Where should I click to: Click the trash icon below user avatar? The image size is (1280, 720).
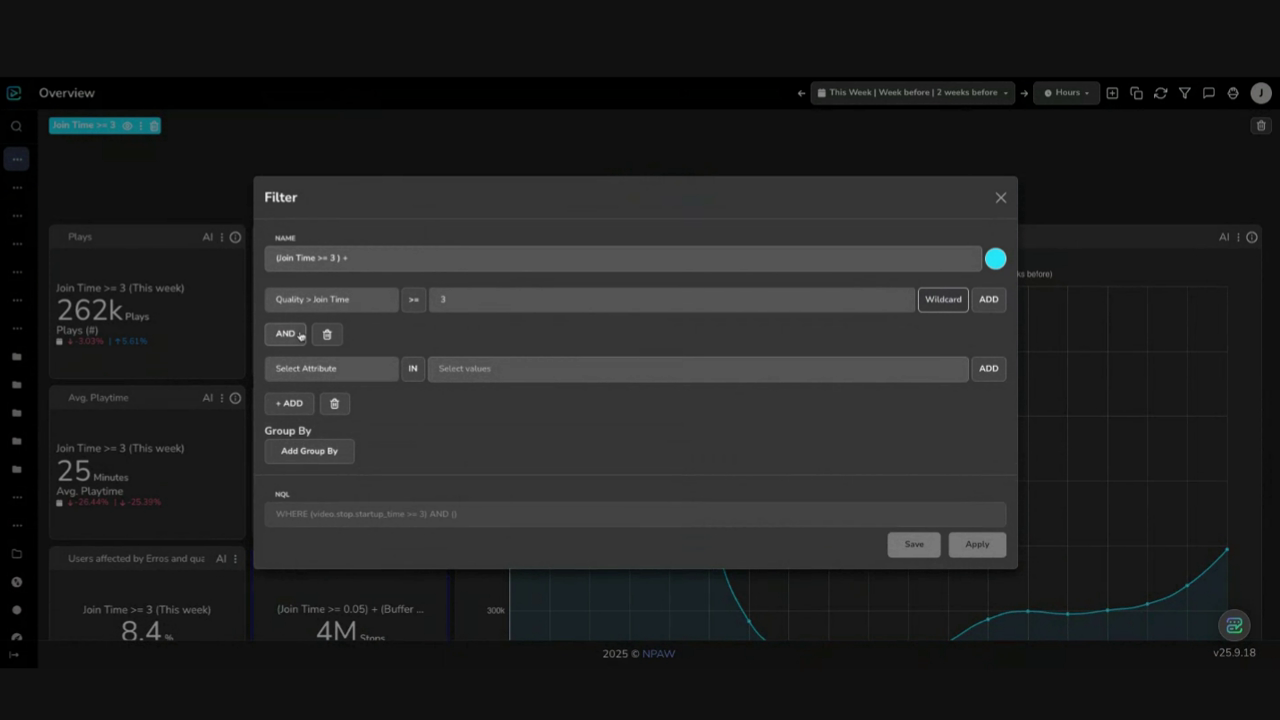pyautogui.click(x=1261, y=126)
